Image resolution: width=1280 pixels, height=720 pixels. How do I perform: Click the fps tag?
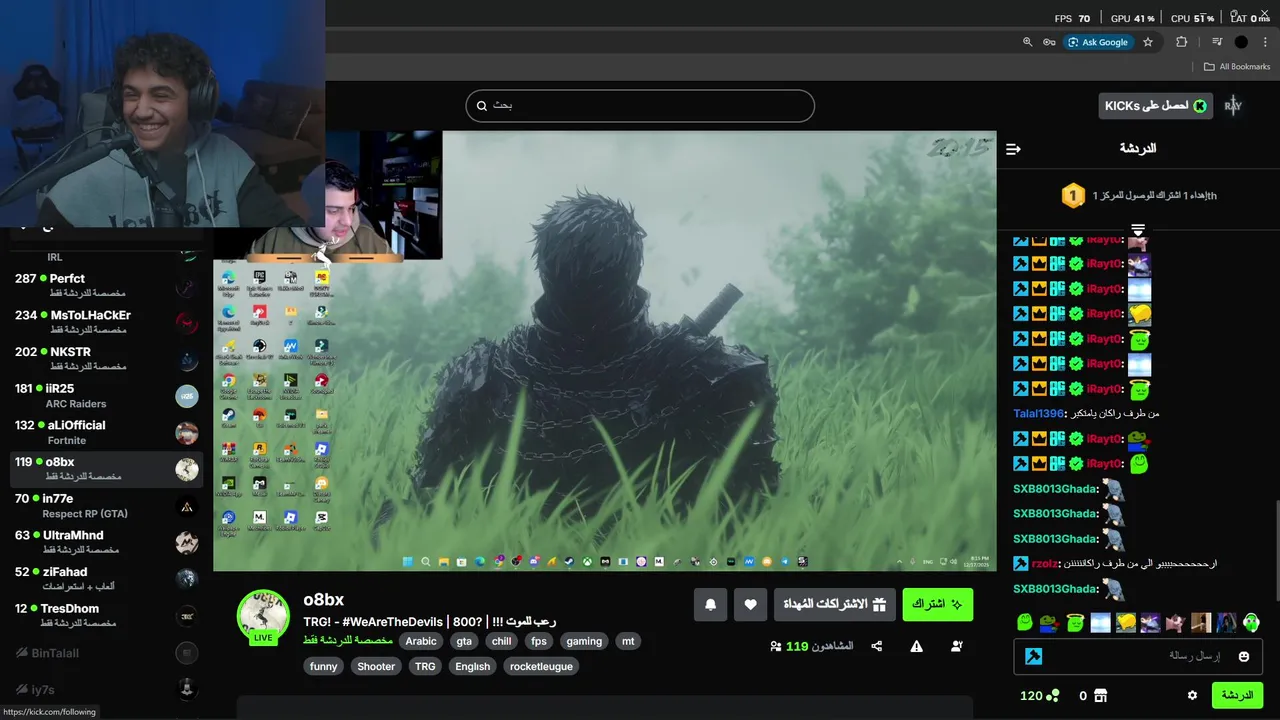click(539, 641)
